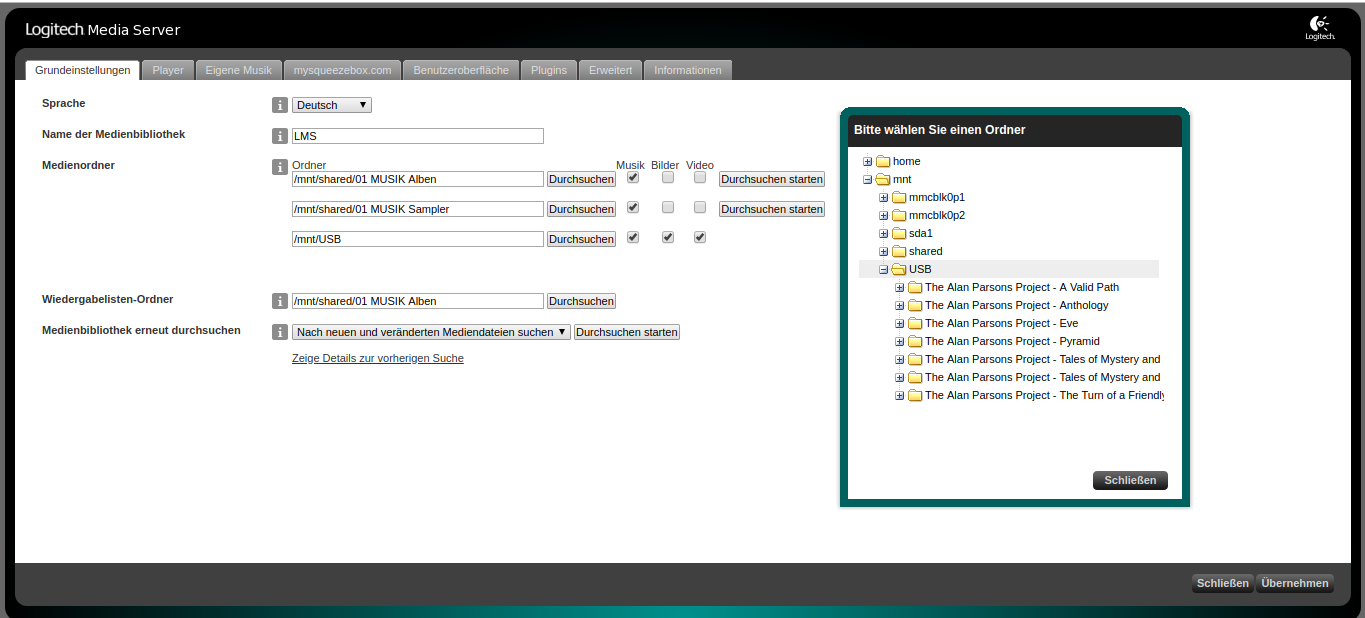Click the mmcblk0p1 folder icon
This screenshot has width=1365, height=618.
(899, 197)
